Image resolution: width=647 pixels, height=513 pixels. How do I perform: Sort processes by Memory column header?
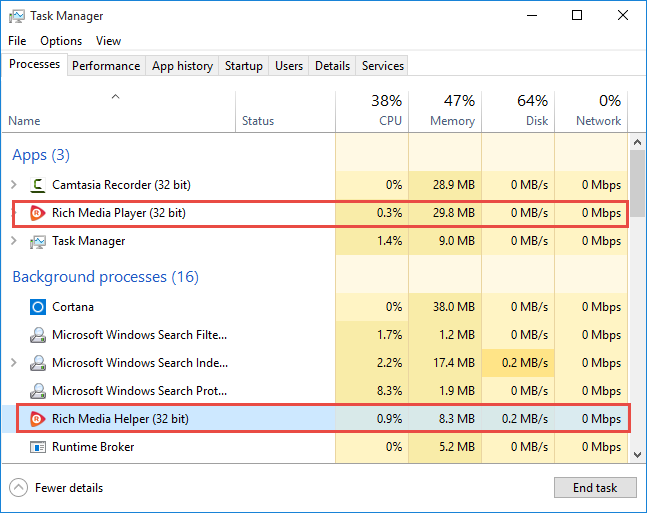point(444,111)
